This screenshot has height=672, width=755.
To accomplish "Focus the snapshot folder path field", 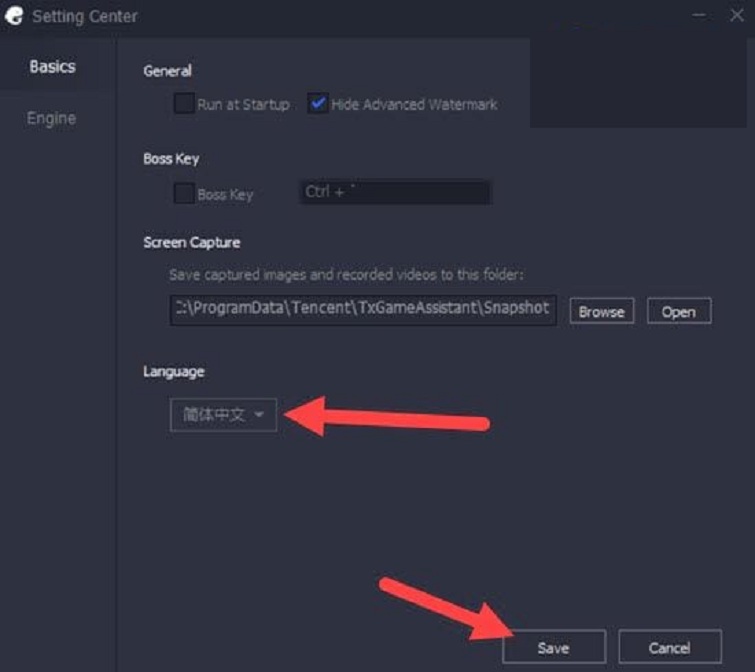I will click(363, 309).
